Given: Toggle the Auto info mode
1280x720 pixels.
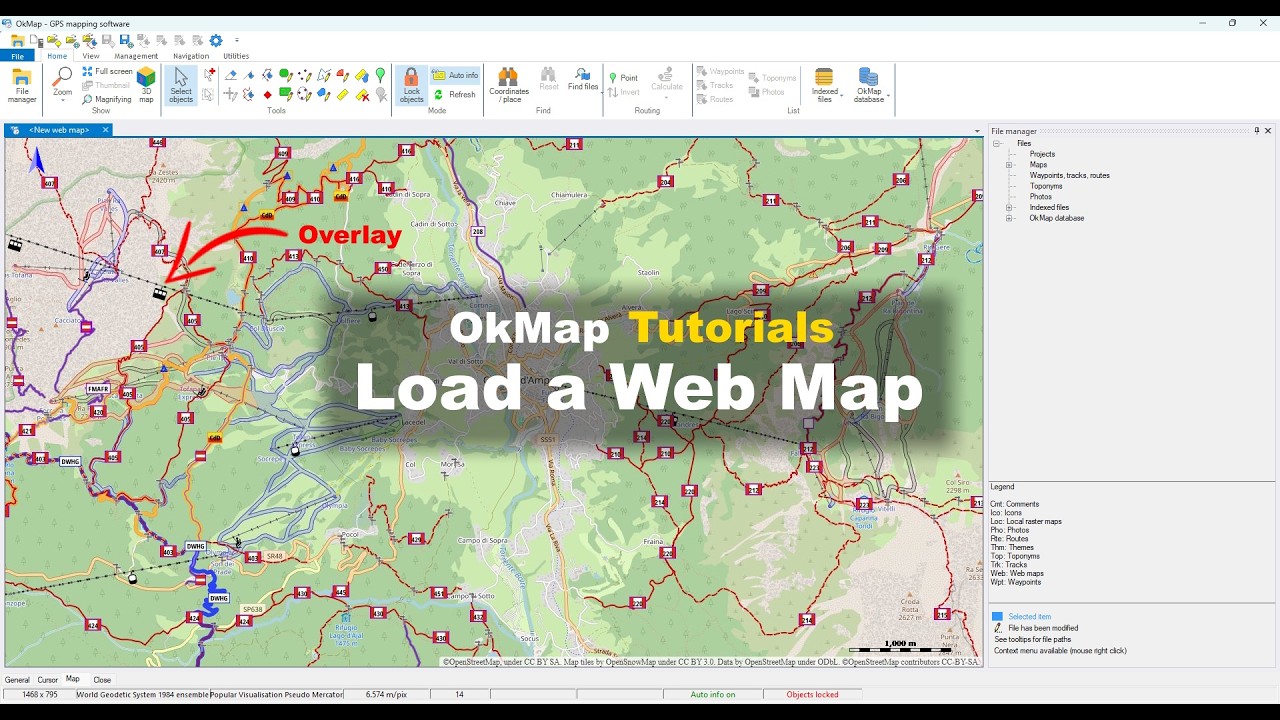Looking at the screenshot, I should 455,75.
